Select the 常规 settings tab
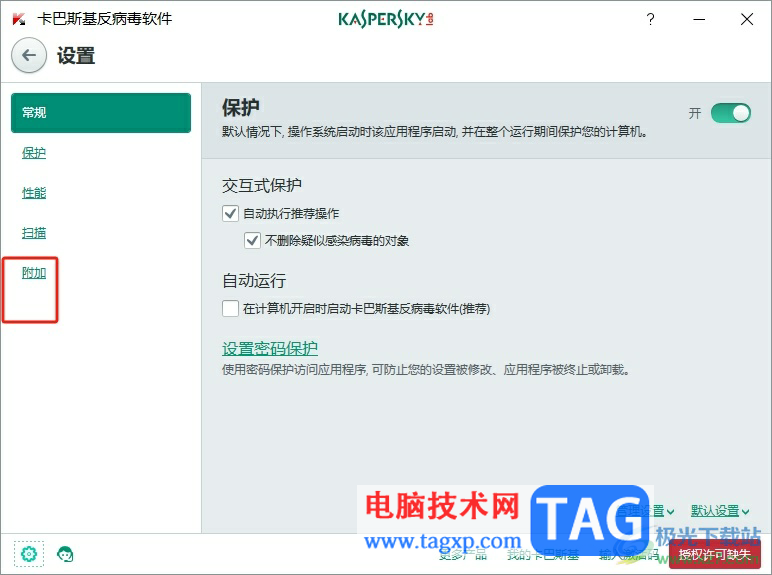Screen dimensions: 772x575 101,113
